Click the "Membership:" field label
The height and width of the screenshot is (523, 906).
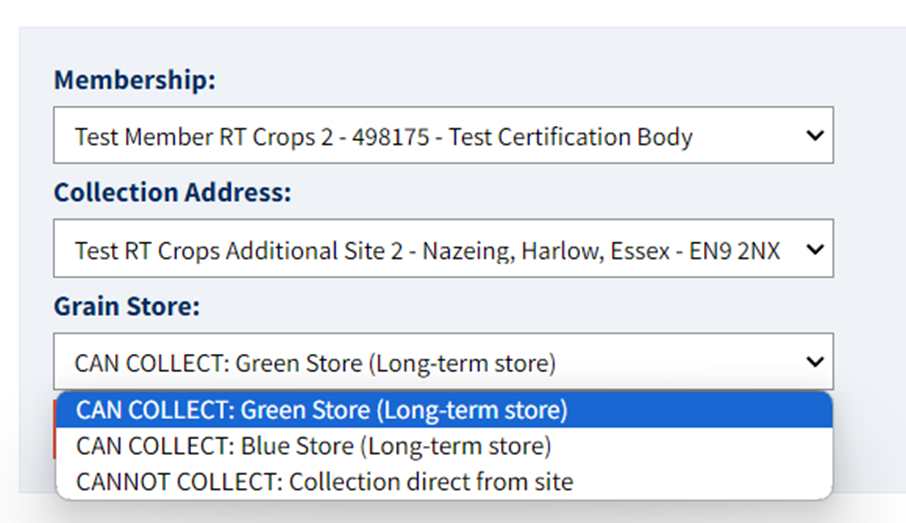pyautogui.click(x=134, y=80)
